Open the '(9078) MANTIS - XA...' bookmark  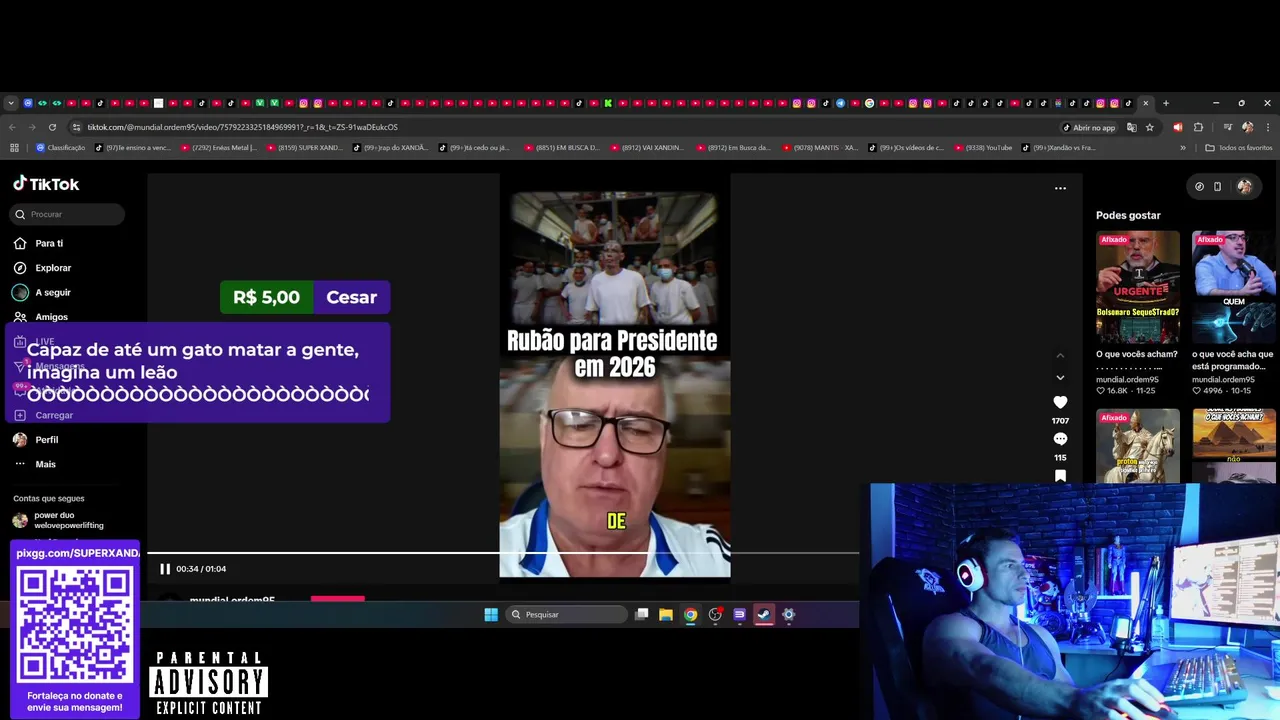819,148
